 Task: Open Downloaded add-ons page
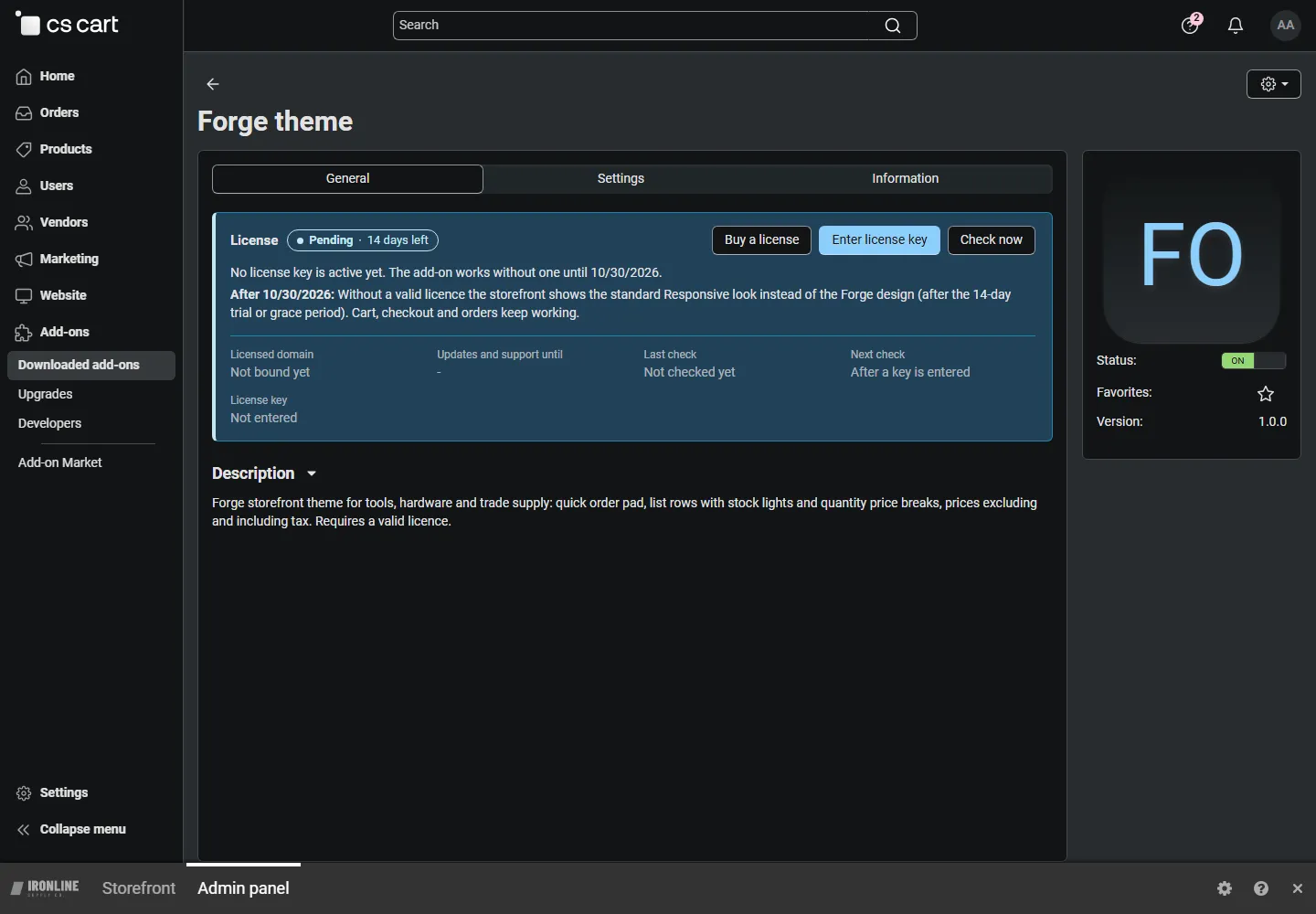91,366
